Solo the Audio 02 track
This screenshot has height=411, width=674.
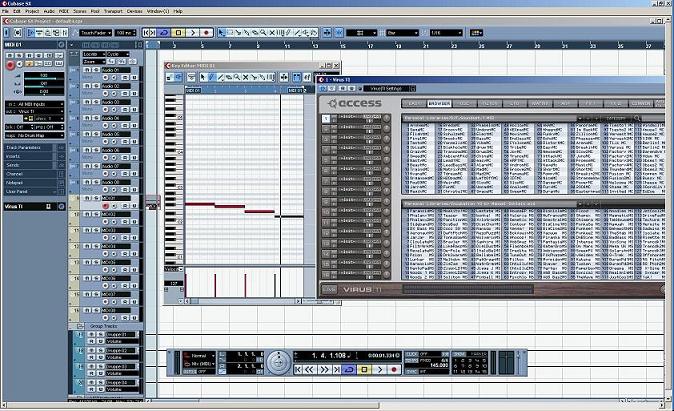pyautogui.click(x=96, y=86)
